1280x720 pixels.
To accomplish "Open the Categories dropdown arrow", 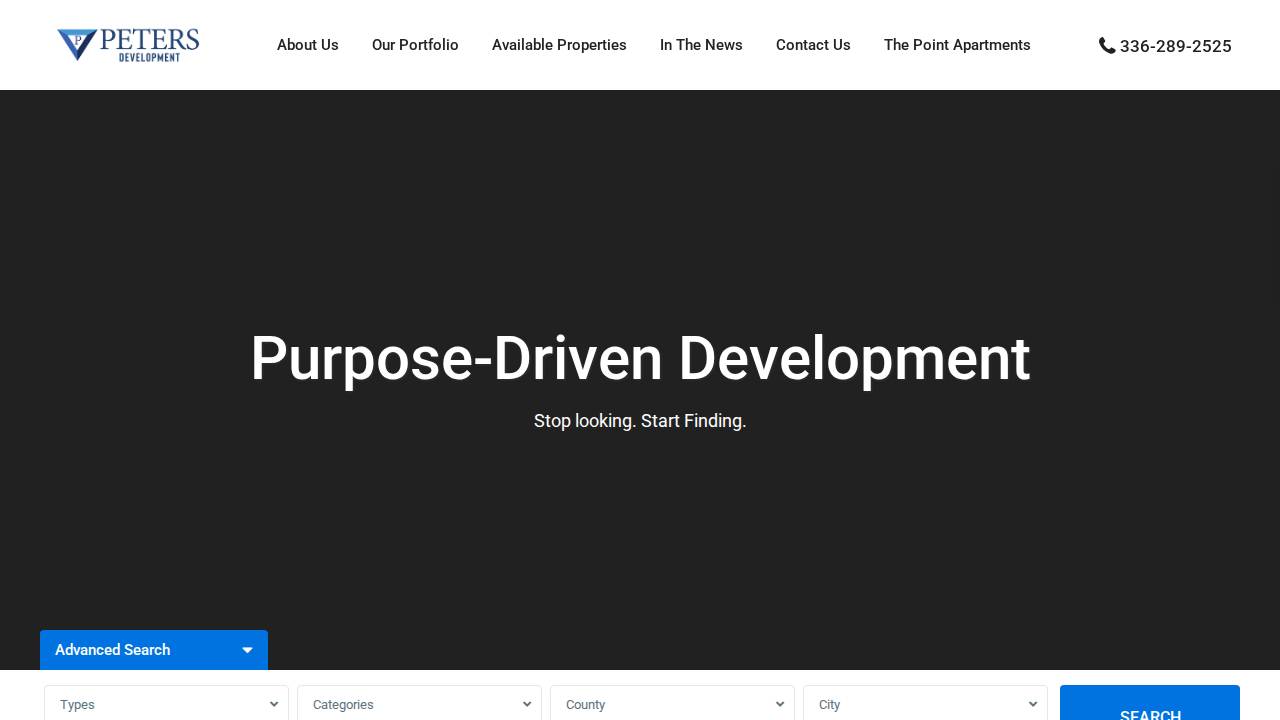I will [x=526, y=704].
